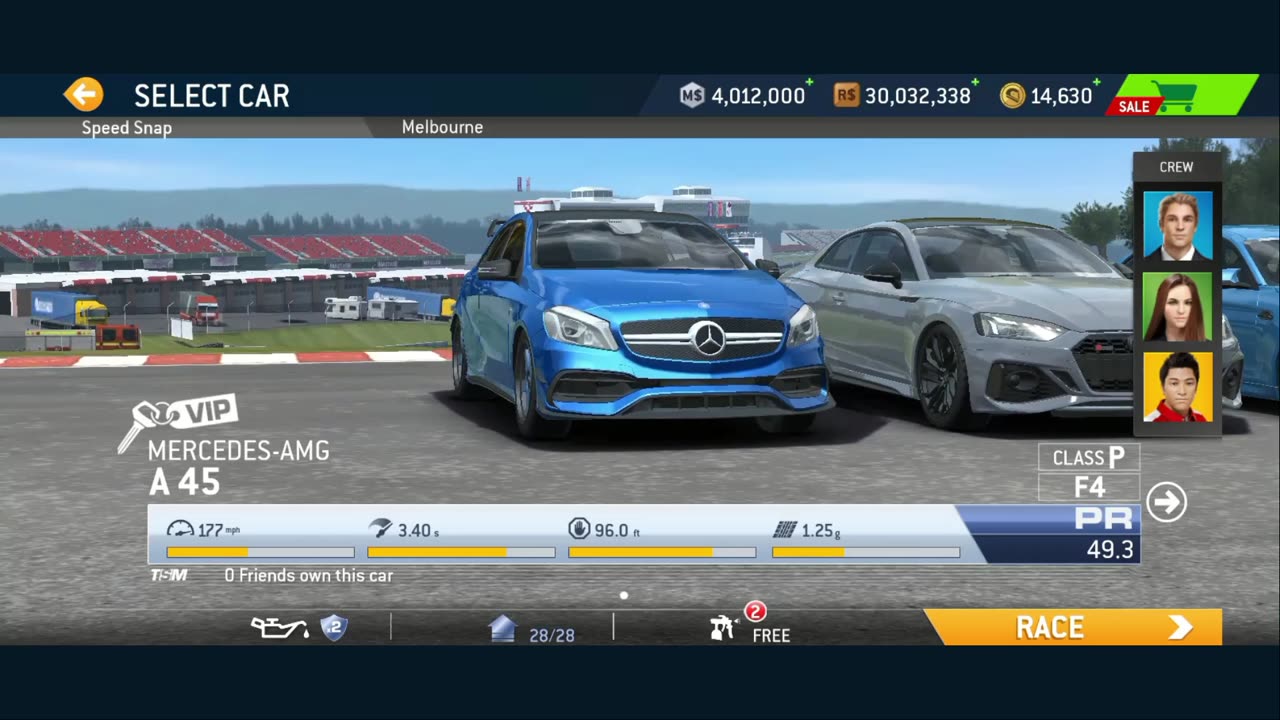Tap the F4 class label
The width and height of the screenshot is (1280, 720).
[1089, 487]
